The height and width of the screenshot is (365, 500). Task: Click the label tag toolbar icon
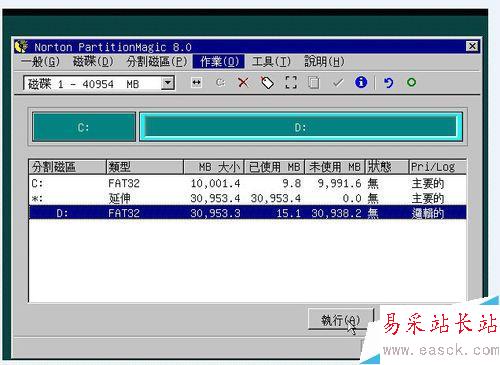coord(267,83)
